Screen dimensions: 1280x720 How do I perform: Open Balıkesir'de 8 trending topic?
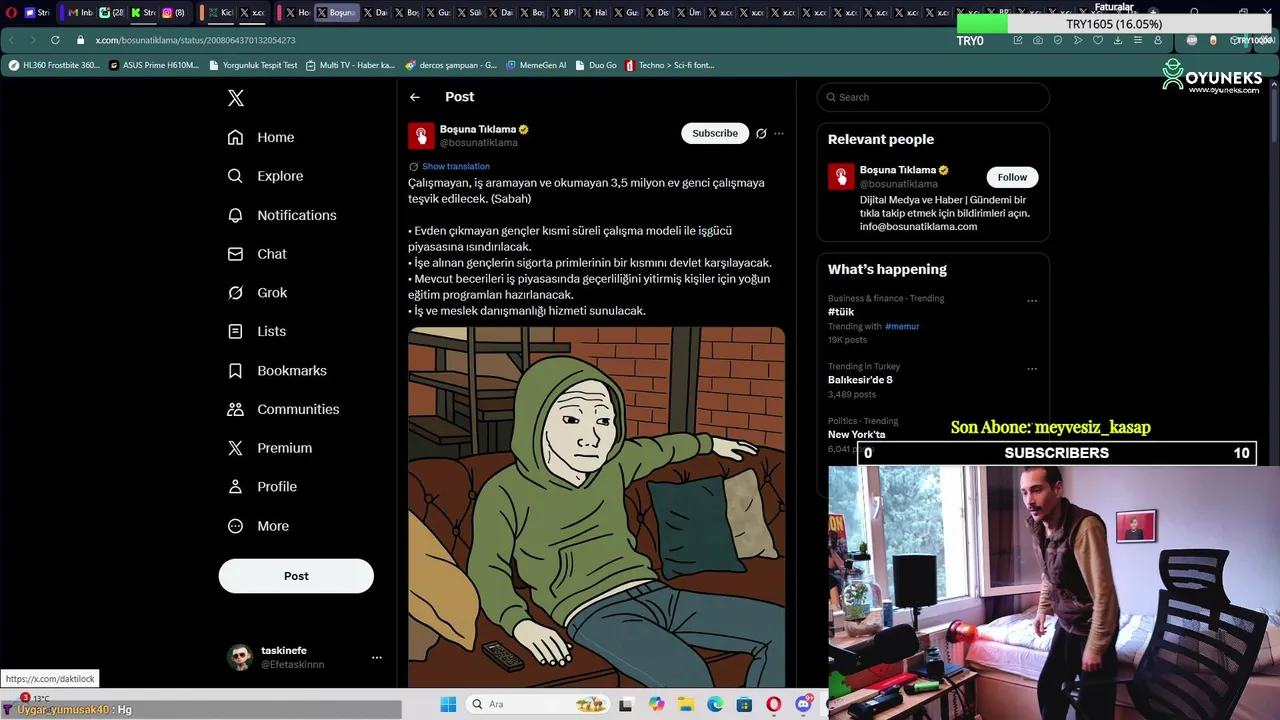(x=860, y=380)
